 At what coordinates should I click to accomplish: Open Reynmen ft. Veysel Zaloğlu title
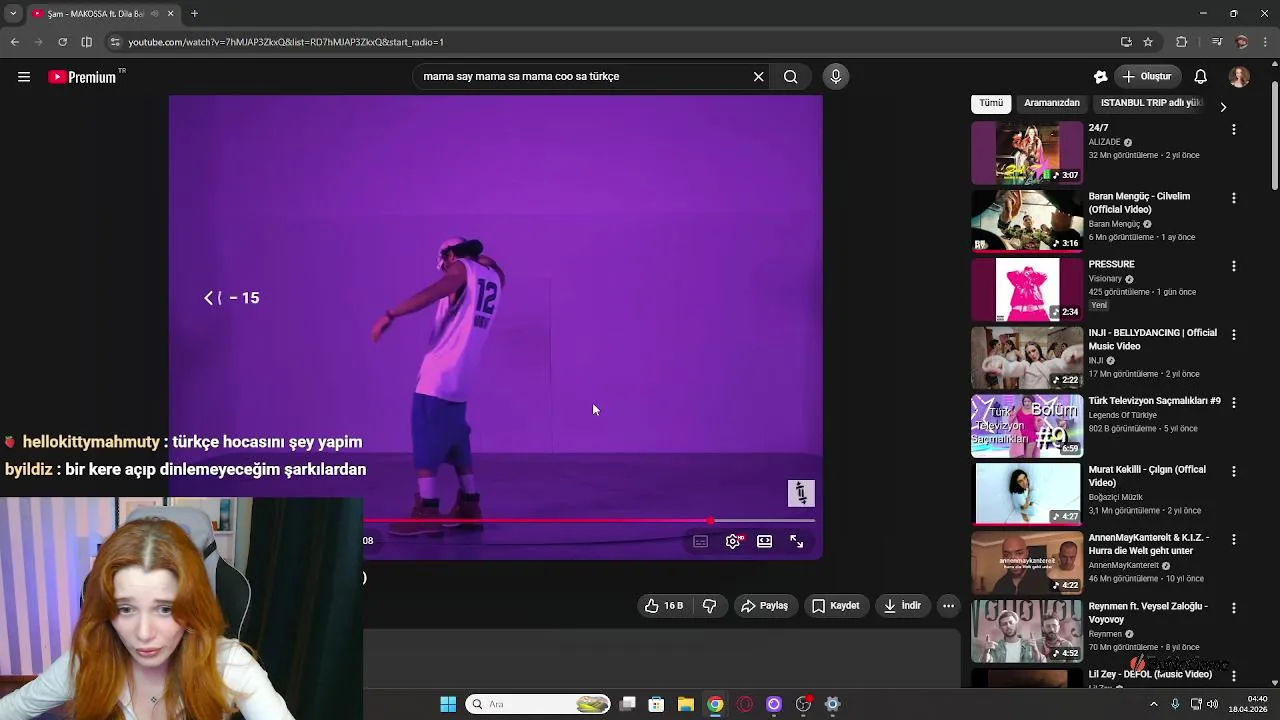[1148, 613]
